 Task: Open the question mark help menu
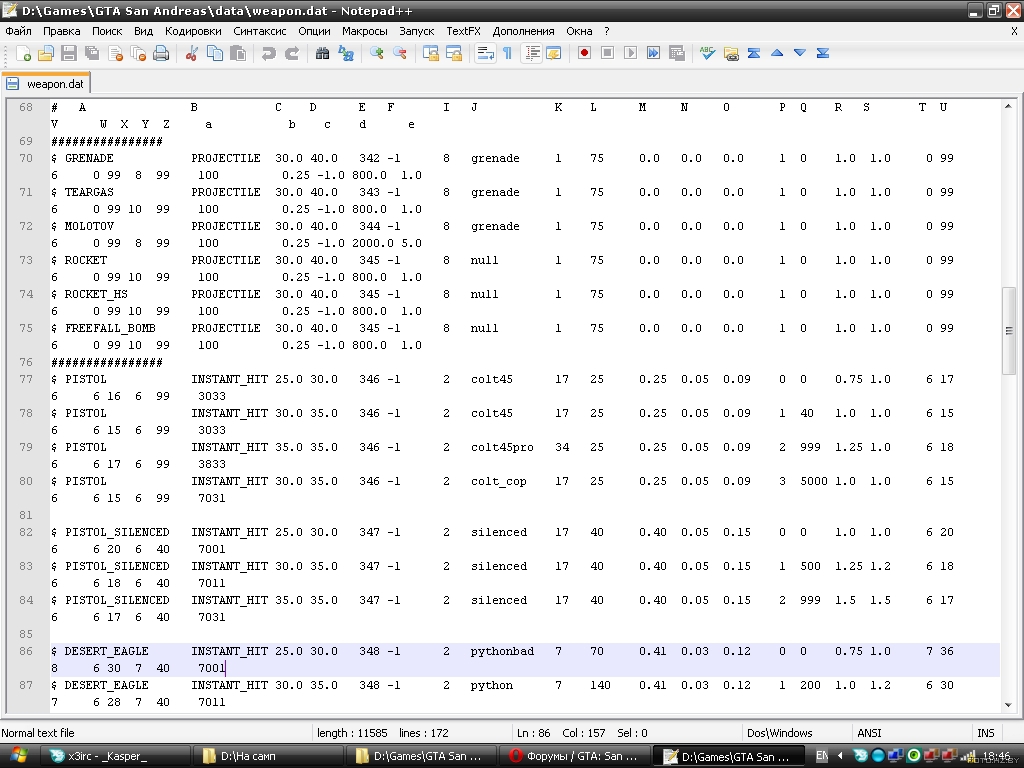(x=607, y=31)
